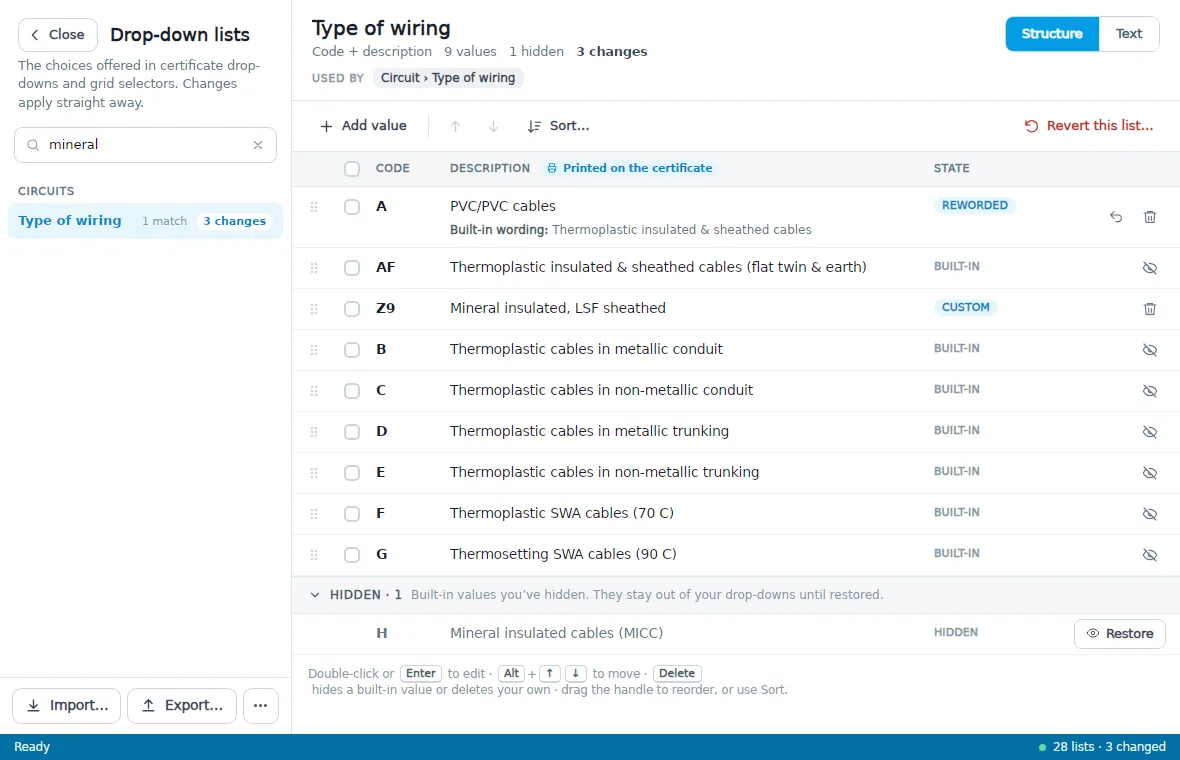Restore hidden value H

(x=1120, y=634)
